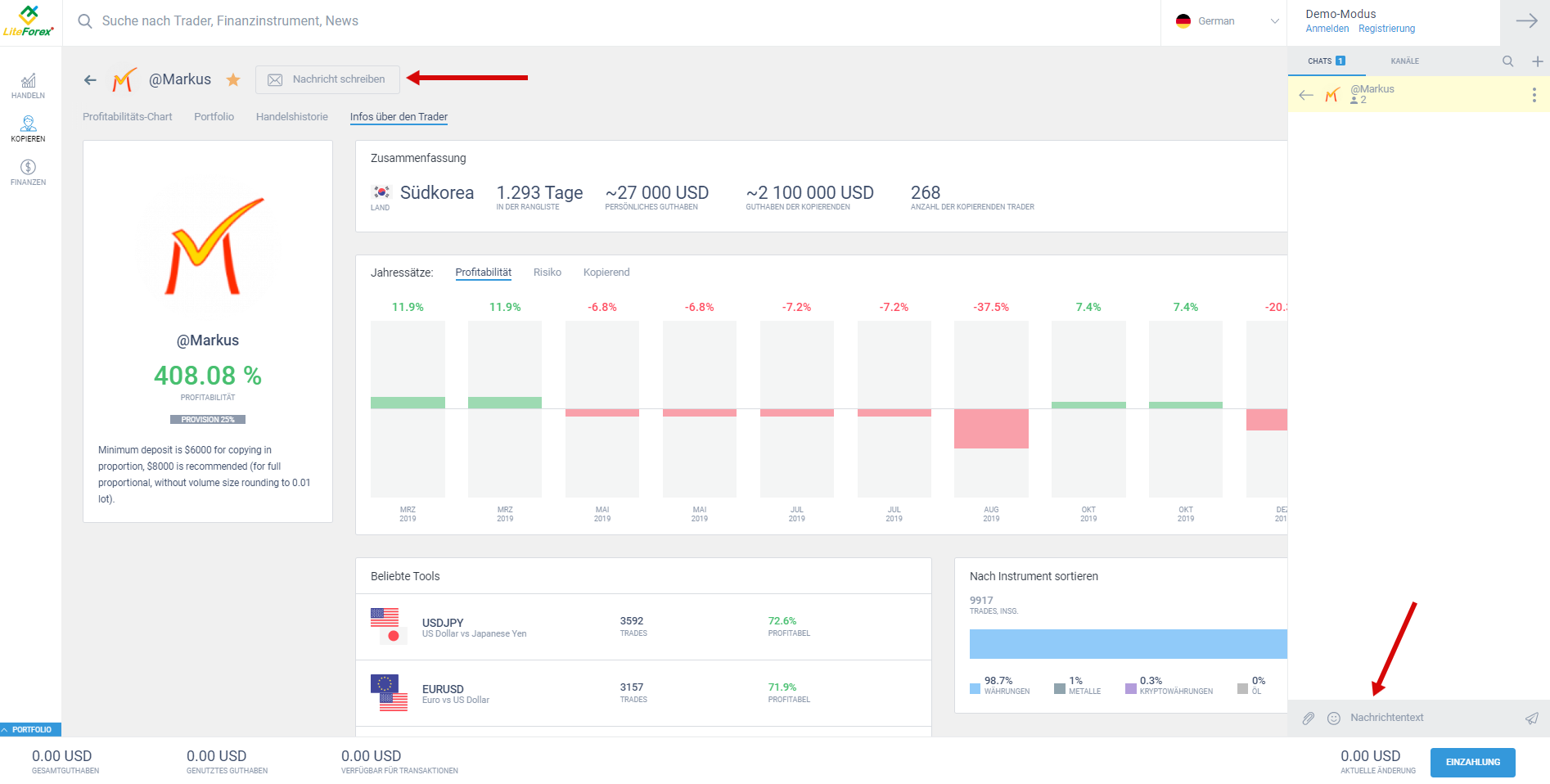Open the Finanzen sidebar icon
Viewport: 1550px width, 784px height.
[x=28, y=172]
